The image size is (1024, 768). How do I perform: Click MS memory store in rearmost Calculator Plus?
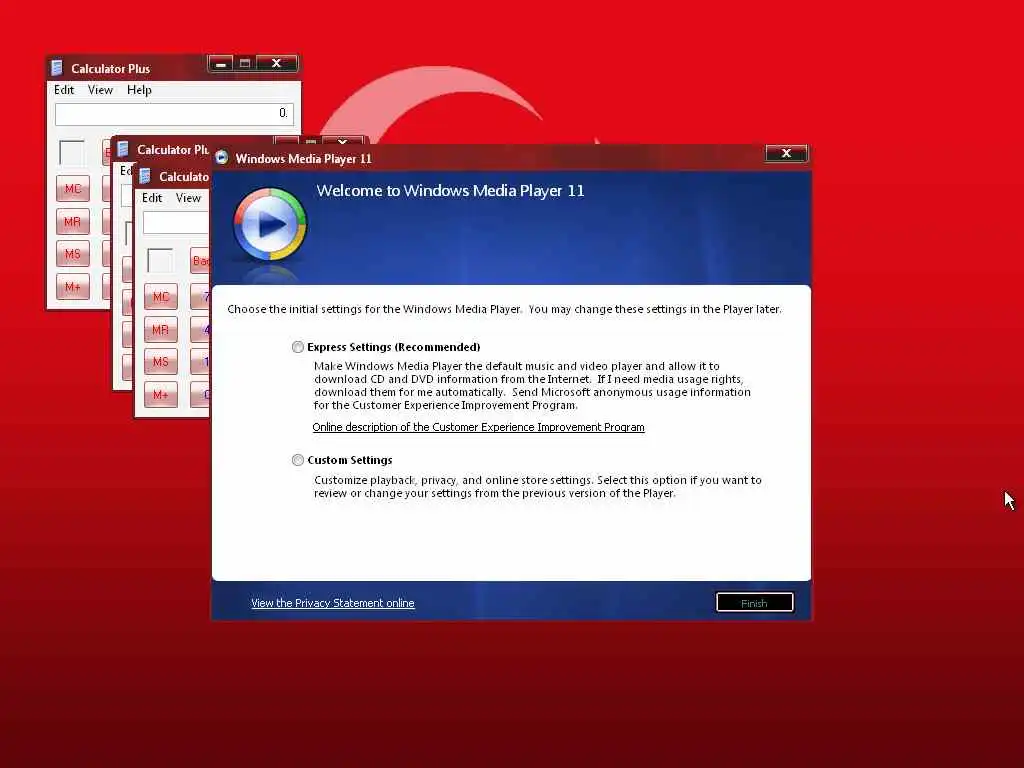(72, 254)
